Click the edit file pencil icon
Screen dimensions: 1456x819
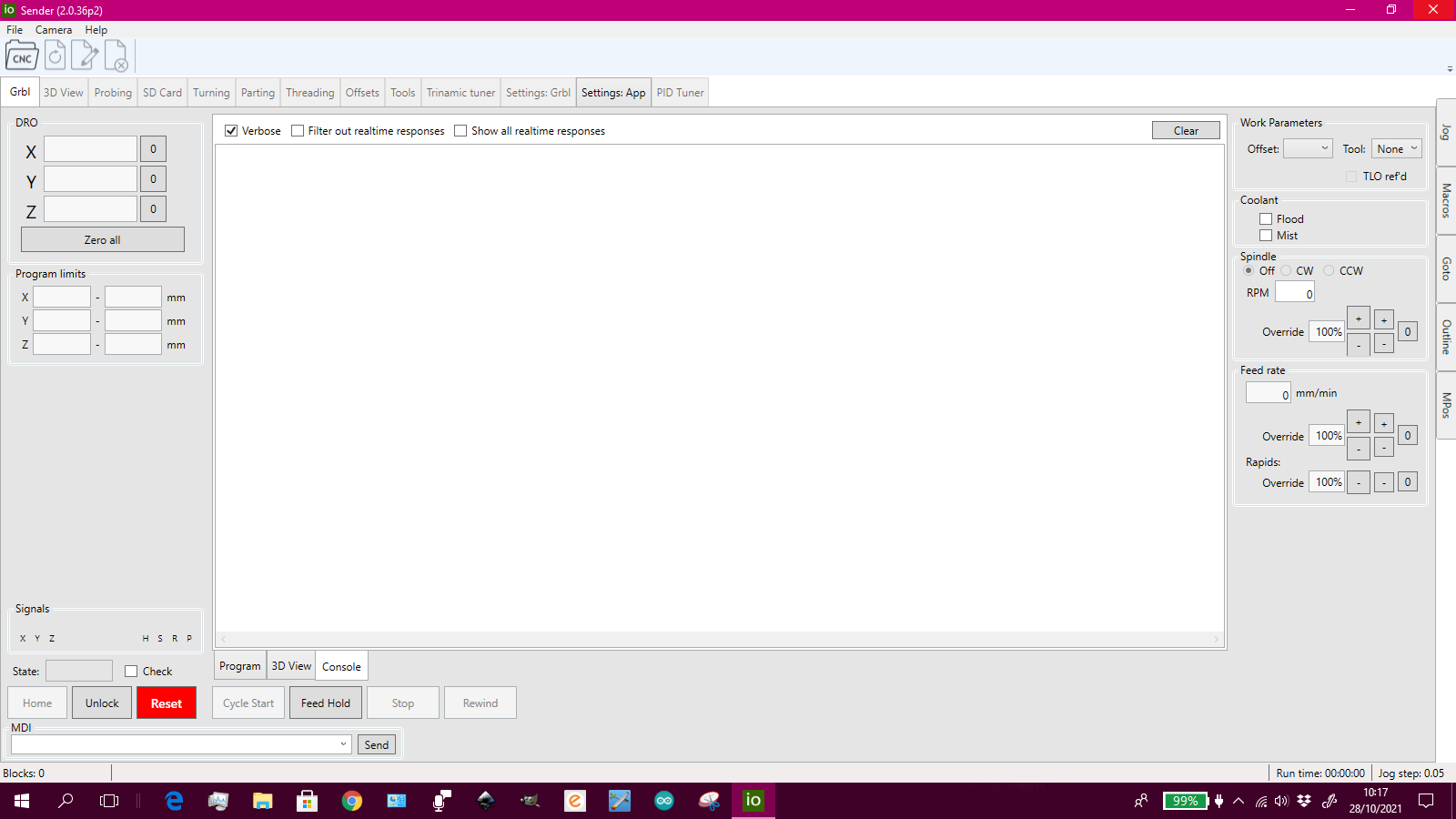[86, 56]
